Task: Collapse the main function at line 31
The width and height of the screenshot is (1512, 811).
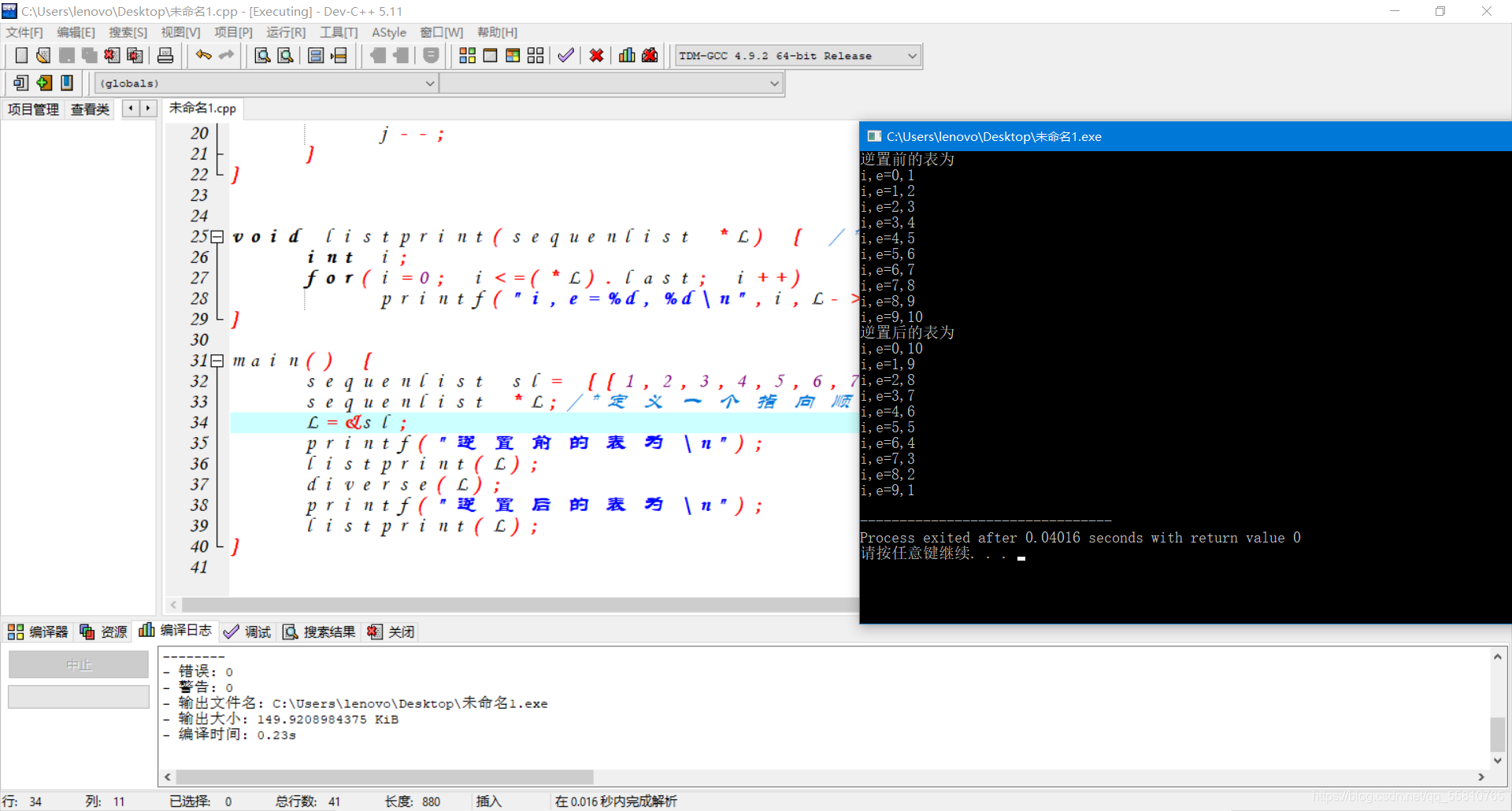Action: click(x=217, y=361)
